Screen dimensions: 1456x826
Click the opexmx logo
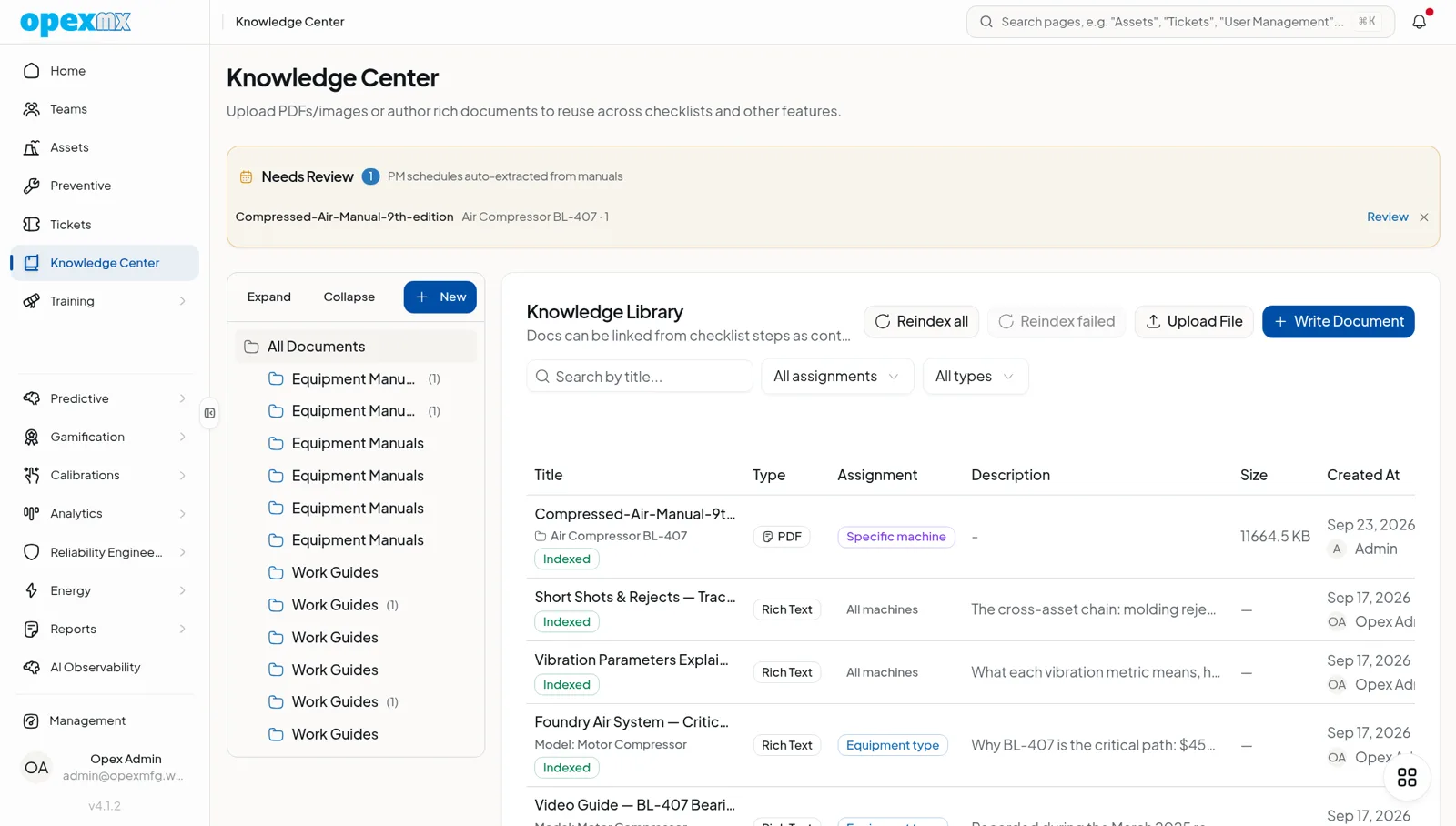click(76, 22)
